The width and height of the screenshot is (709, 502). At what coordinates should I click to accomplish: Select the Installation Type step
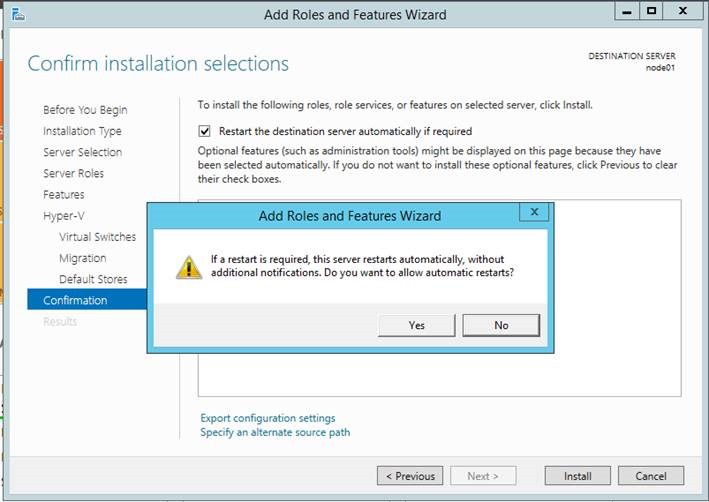pyautogui.click(x=82, y=131)
